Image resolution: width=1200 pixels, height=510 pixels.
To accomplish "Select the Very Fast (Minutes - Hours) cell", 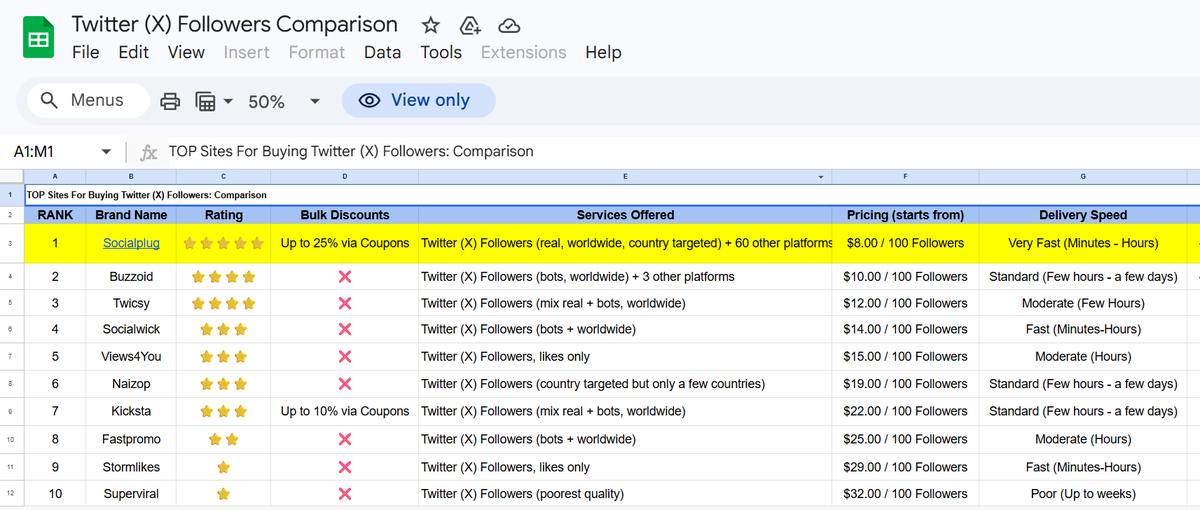I will [1083, 243].
